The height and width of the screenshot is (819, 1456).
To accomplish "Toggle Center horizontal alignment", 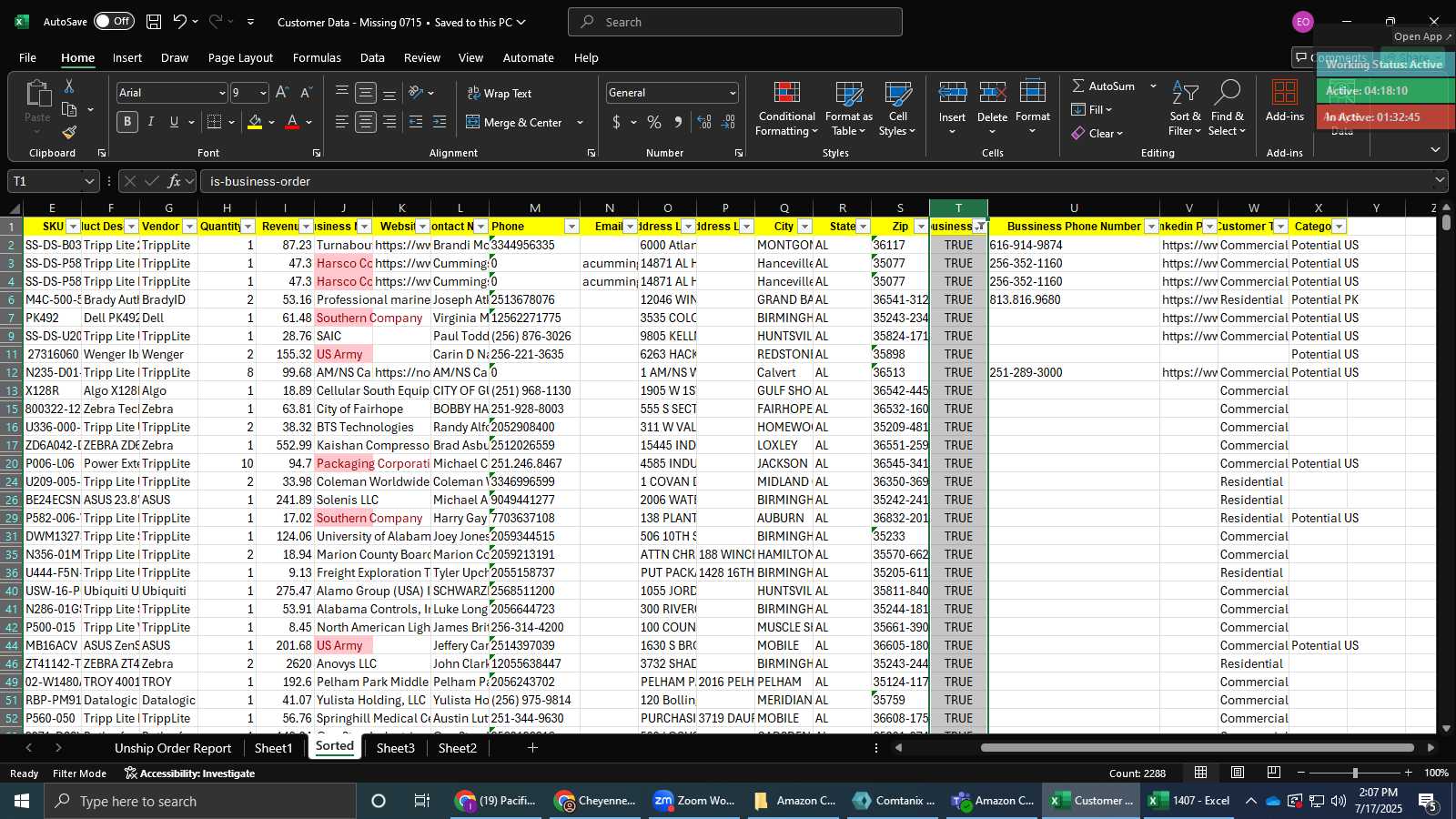I will tap(366, 122).
